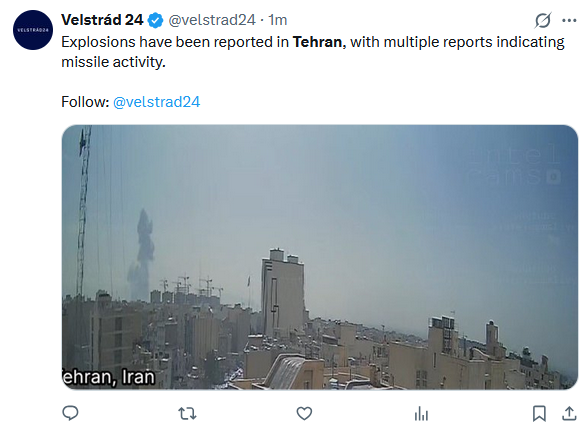Like the post with heart icon
This screenshot has height=432, width=587.
click(x=304, y=414)
